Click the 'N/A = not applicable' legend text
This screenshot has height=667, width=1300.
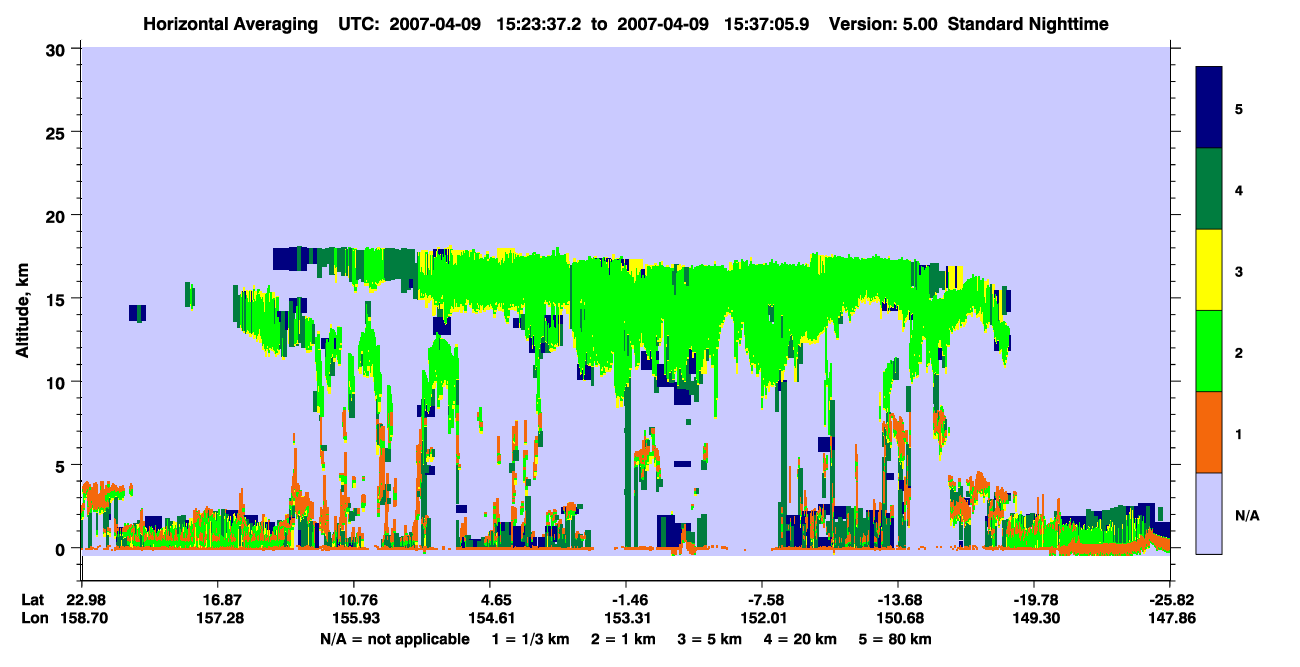[x=394, y=639]
